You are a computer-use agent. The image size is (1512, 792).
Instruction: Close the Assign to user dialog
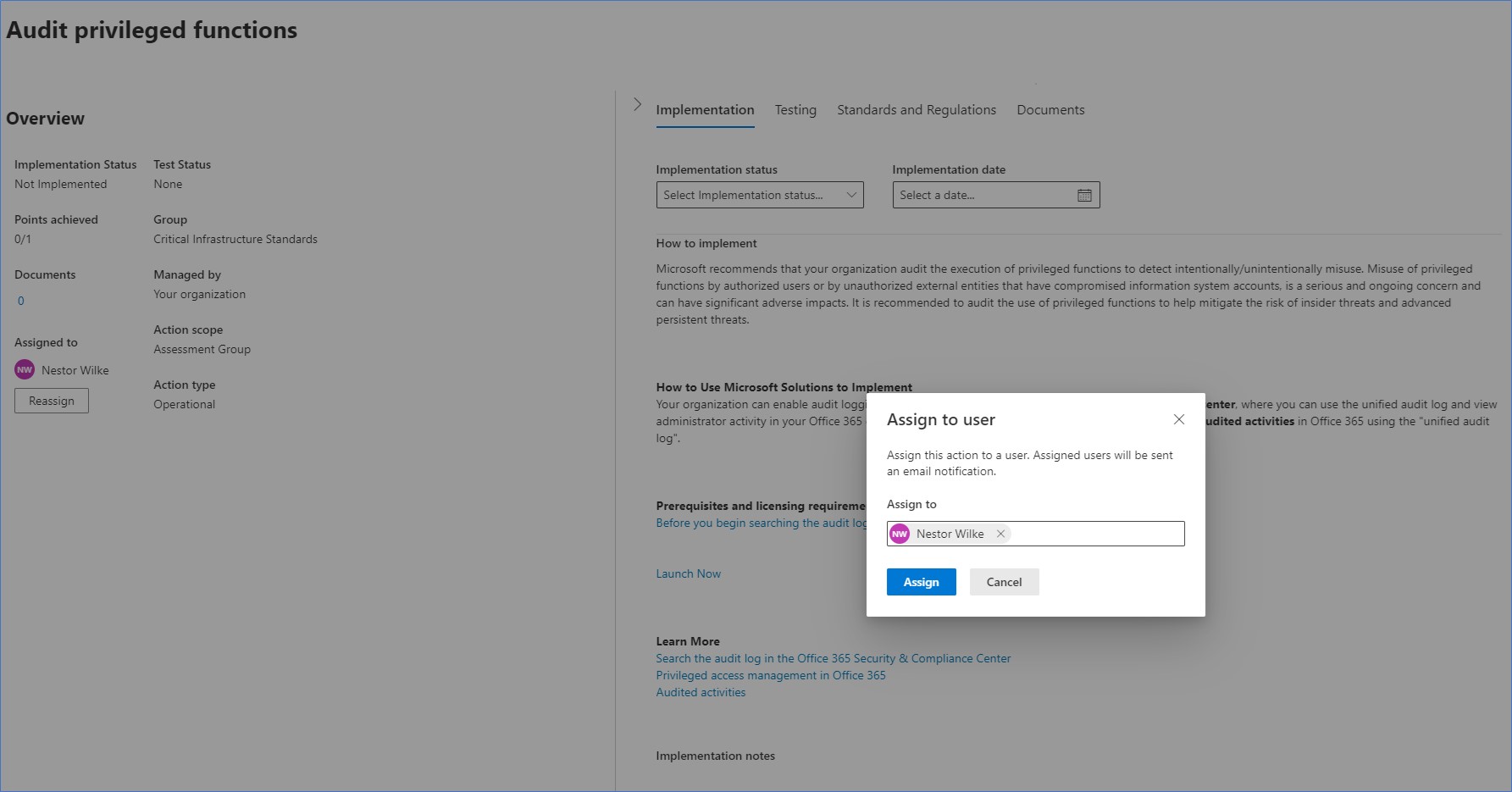pyautogui.click(x=1178, y=419)
